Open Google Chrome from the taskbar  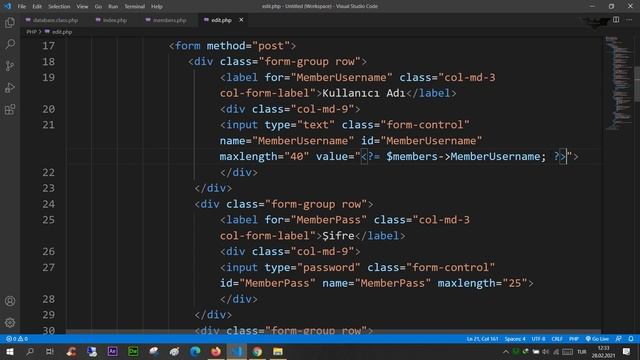257,351
